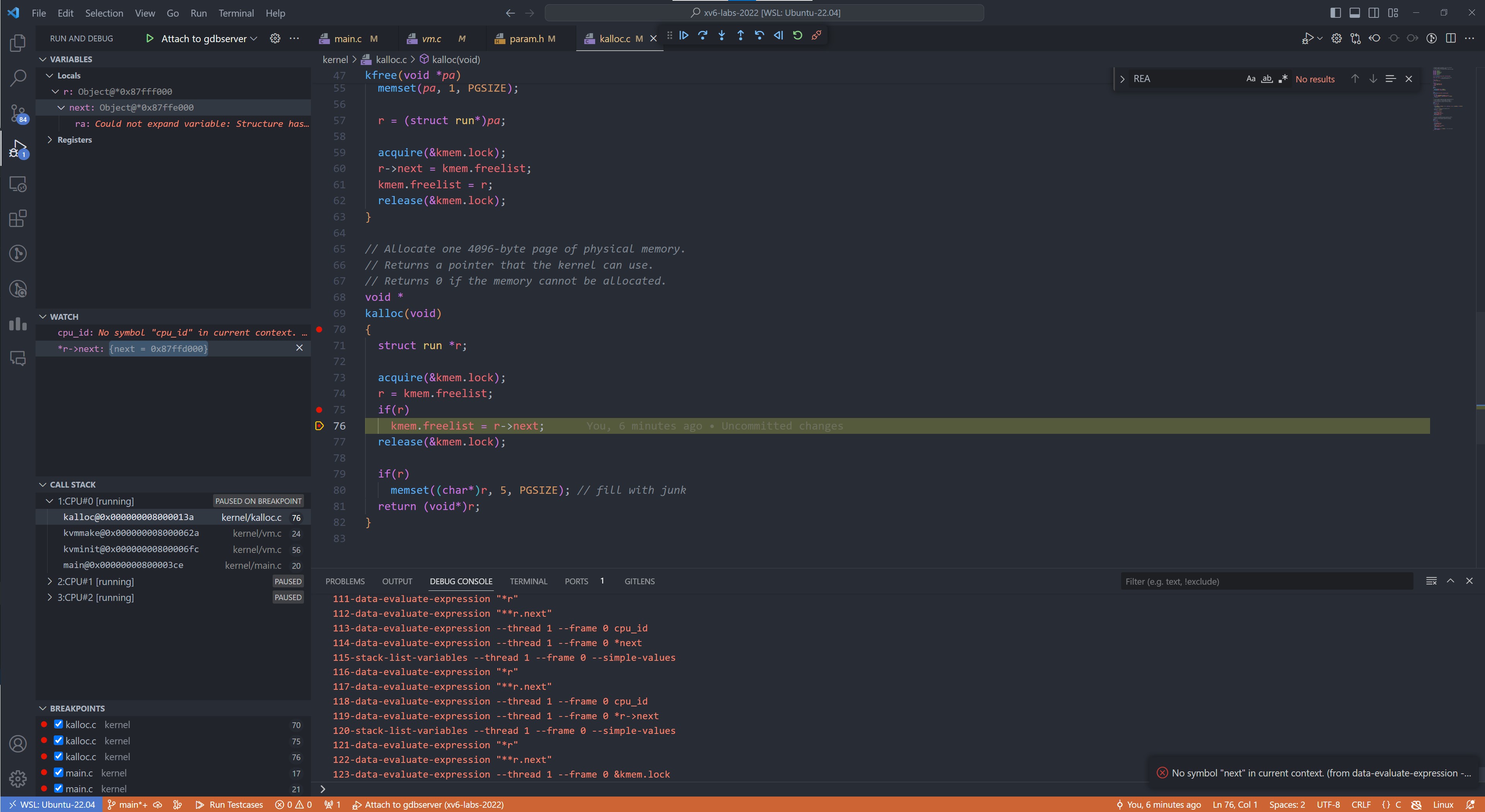This screenshot has width=1485, height=812.
Task: Open the Source Control view
Action: 18,113
